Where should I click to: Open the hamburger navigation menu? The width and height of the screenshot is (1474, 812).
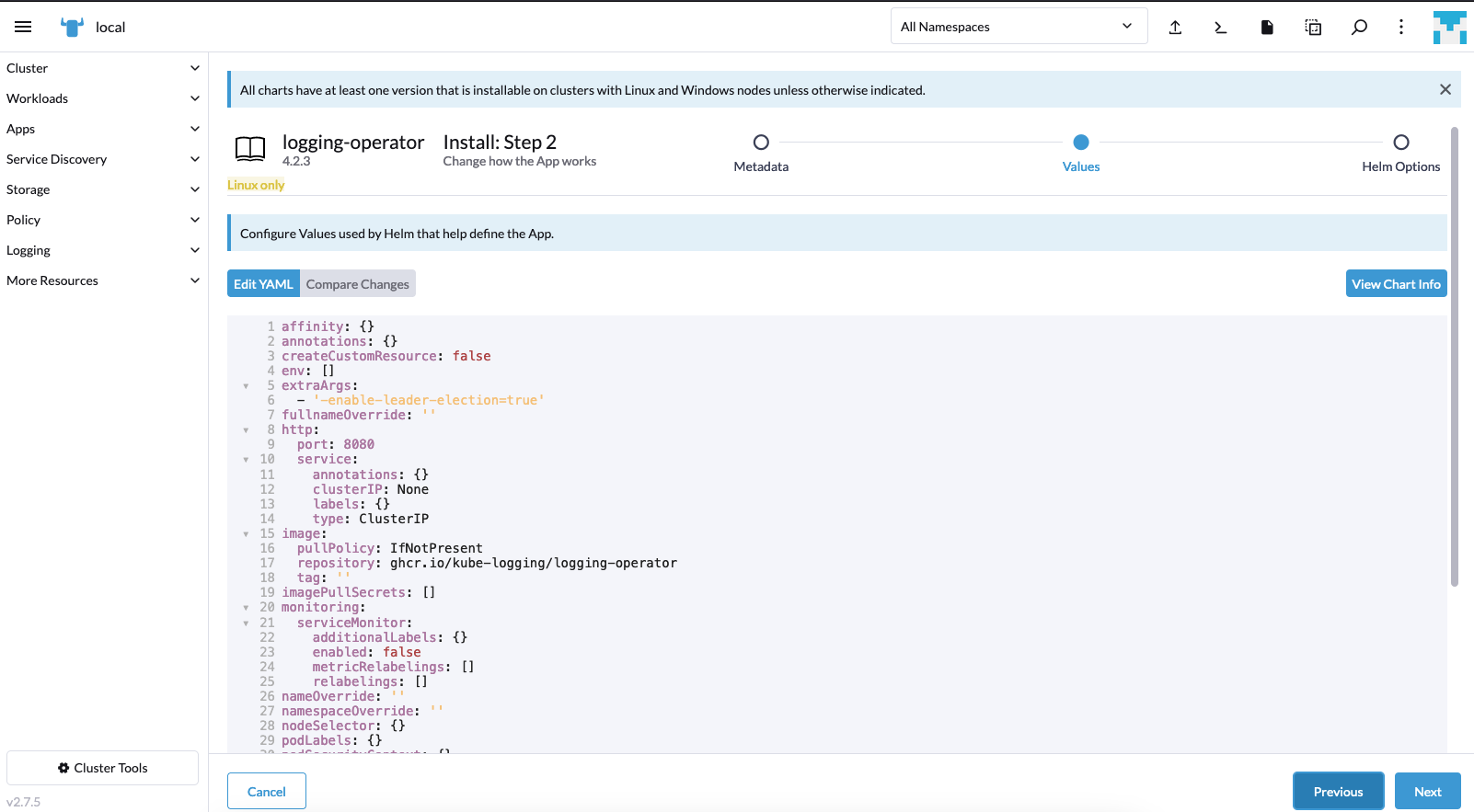[x=23, y=27]
